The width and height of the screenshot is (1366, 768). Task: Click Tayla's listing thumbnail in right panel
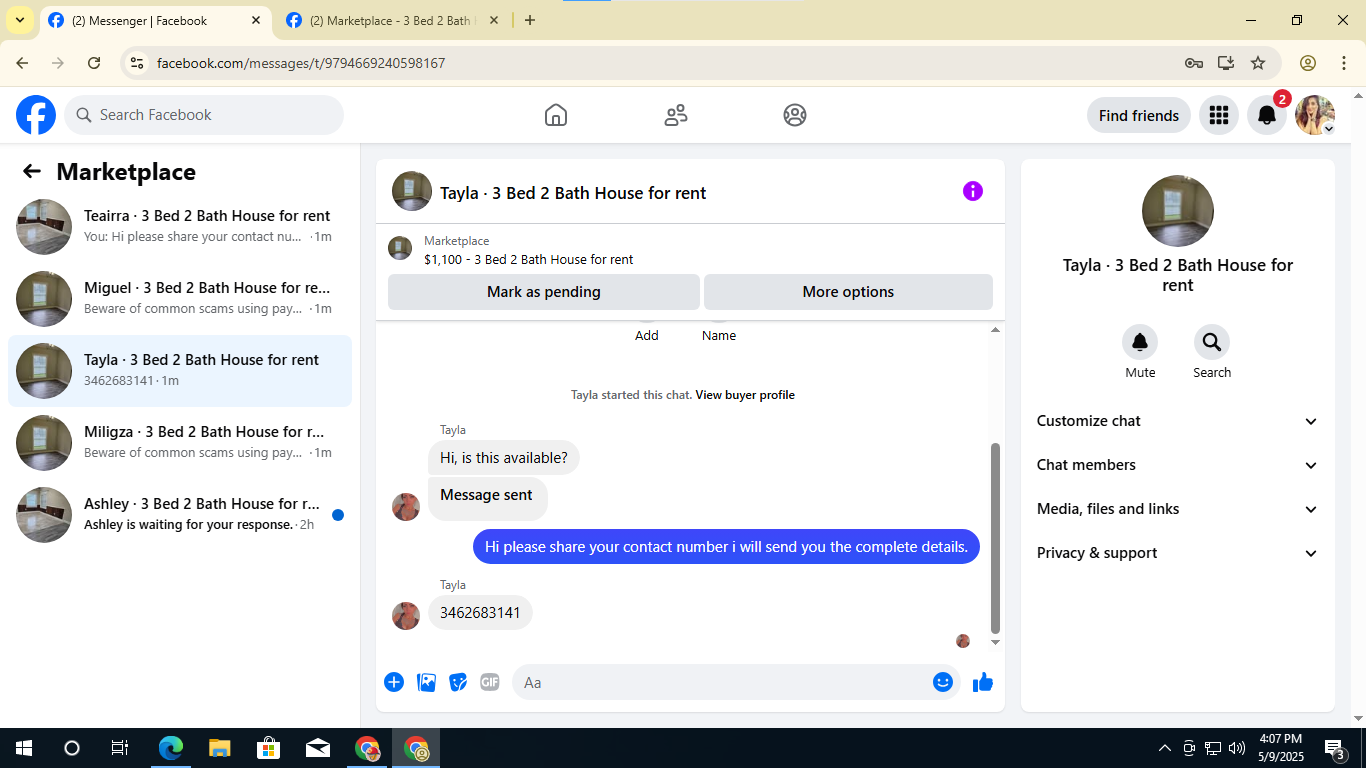1178,211
